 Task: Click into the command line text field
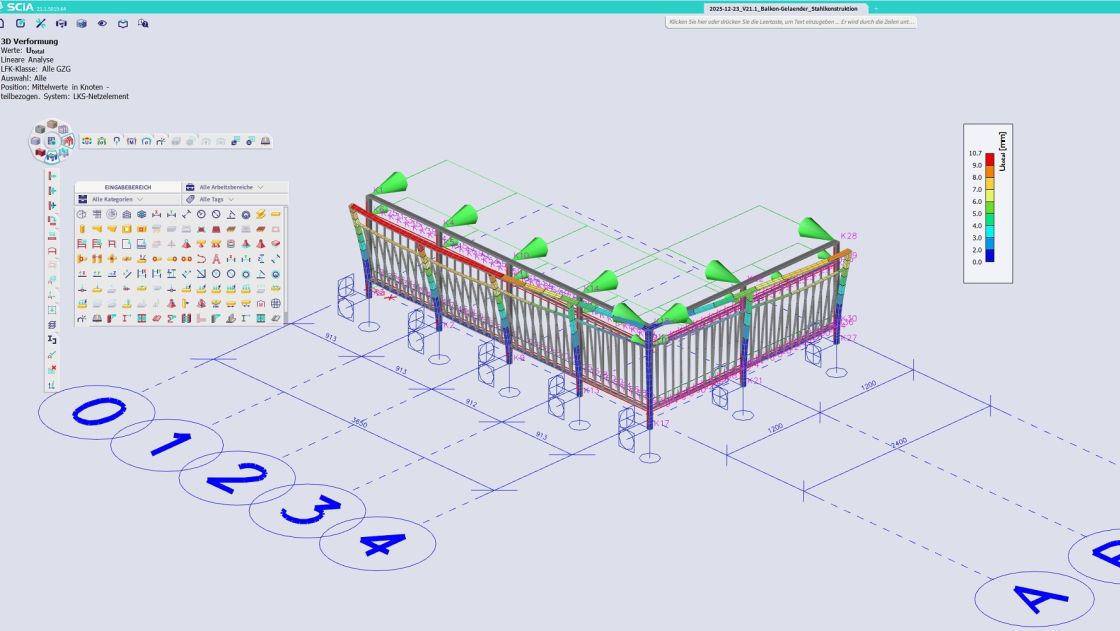(791, 22)
